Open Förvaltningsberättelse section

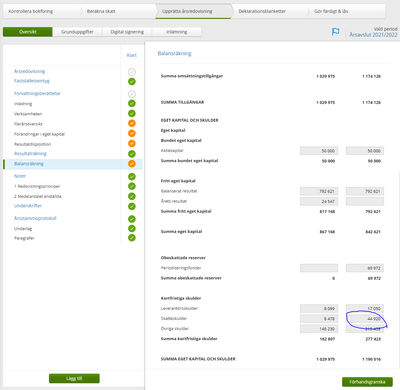coord(37,94)
